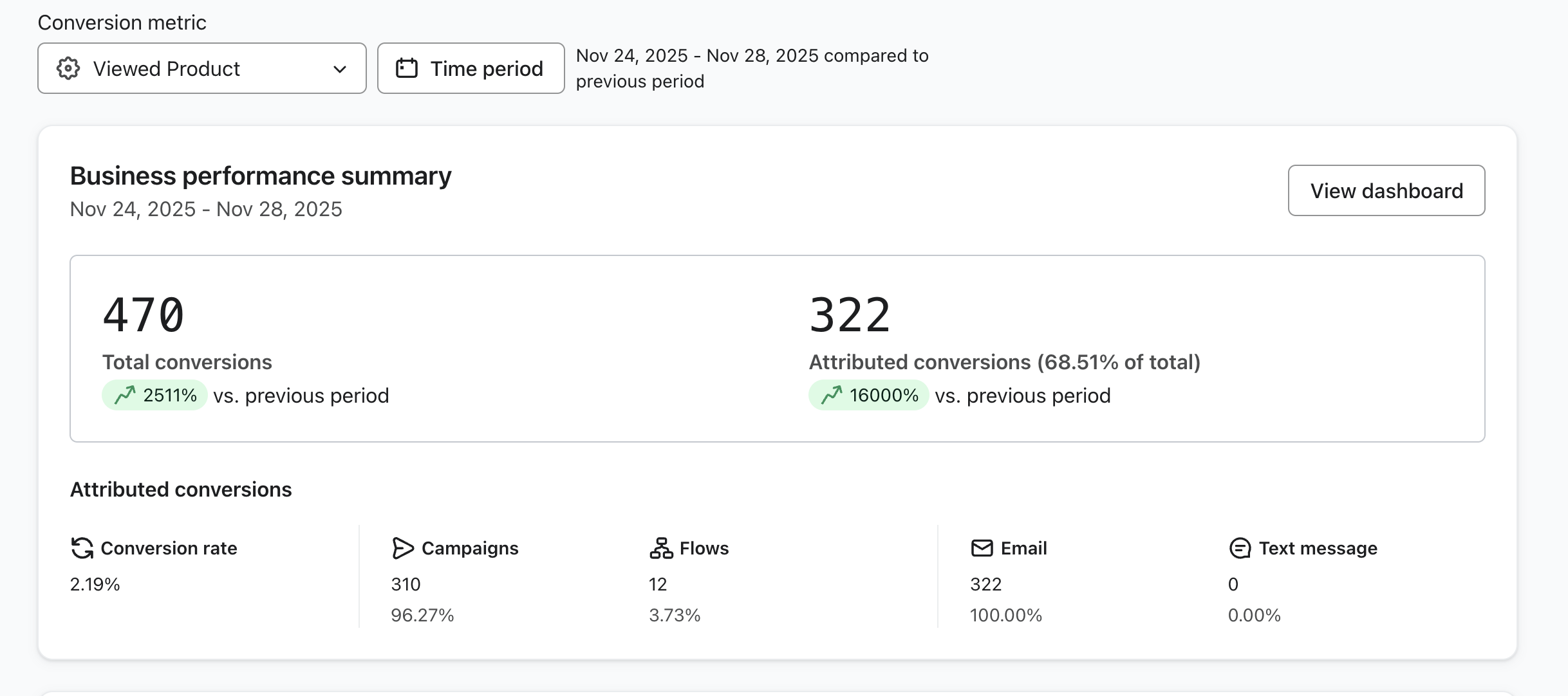
Task: Click the View dashboard button
Action: pos(1386,190)
